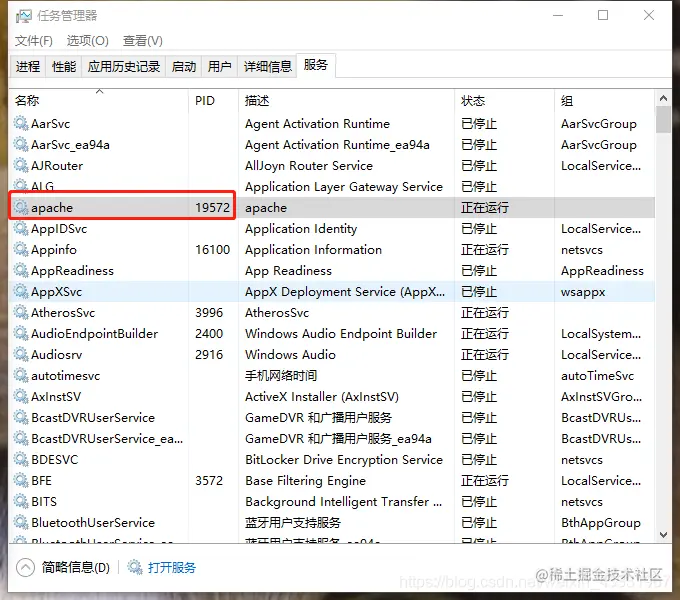Viewport: 680px width, 600px height.
Task: Click the gear icon beside AppIDSvc
Action: [20, 228]
